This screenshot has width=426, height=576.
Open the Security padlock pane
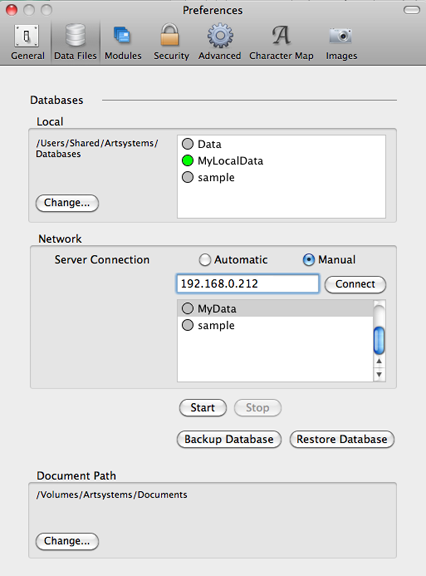pyautogui.click(x=171, y=43)
